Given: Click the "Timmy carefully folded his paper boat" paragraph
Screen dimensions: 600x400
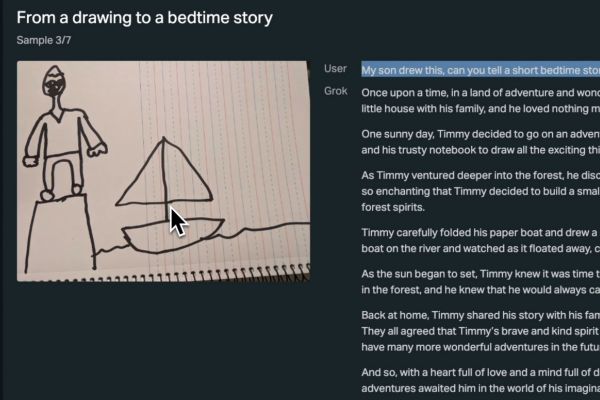Looking at the screenshot, I should (480, 240).
